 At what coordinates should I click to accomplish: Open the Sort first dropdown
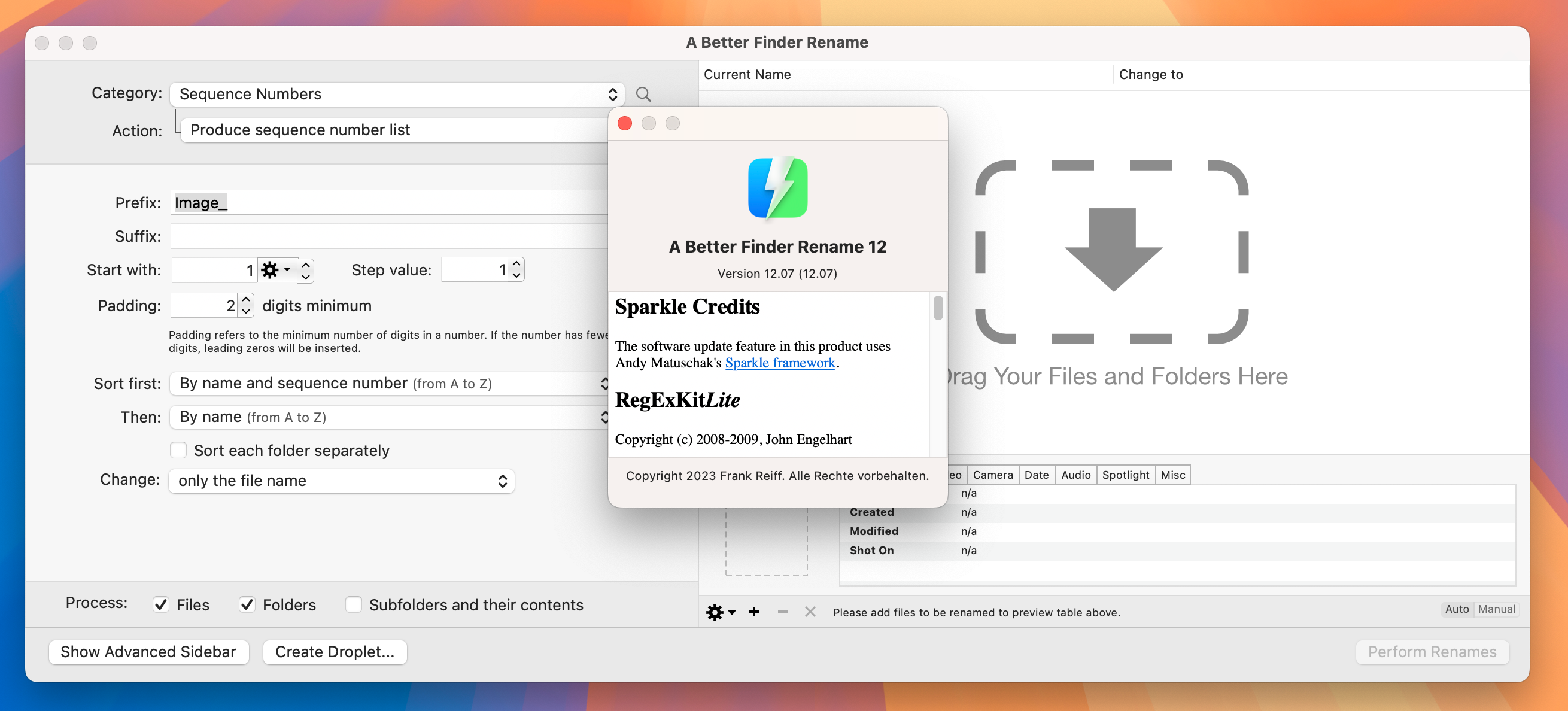click(390, 383)
